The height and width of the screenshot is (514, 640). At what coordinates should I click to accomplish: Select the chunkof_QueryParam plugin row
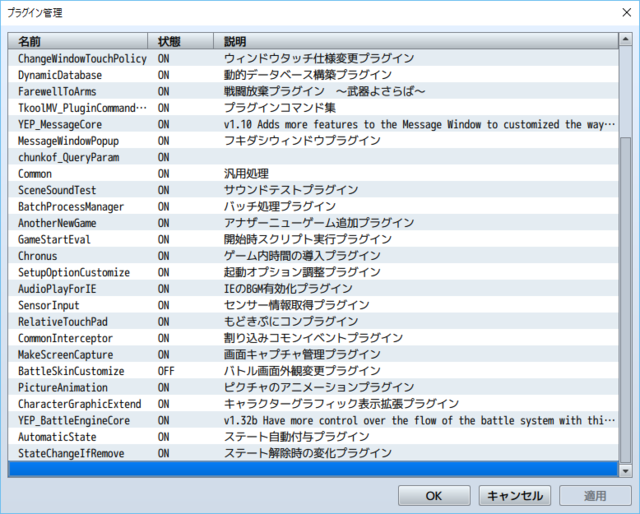pos(313,157)
